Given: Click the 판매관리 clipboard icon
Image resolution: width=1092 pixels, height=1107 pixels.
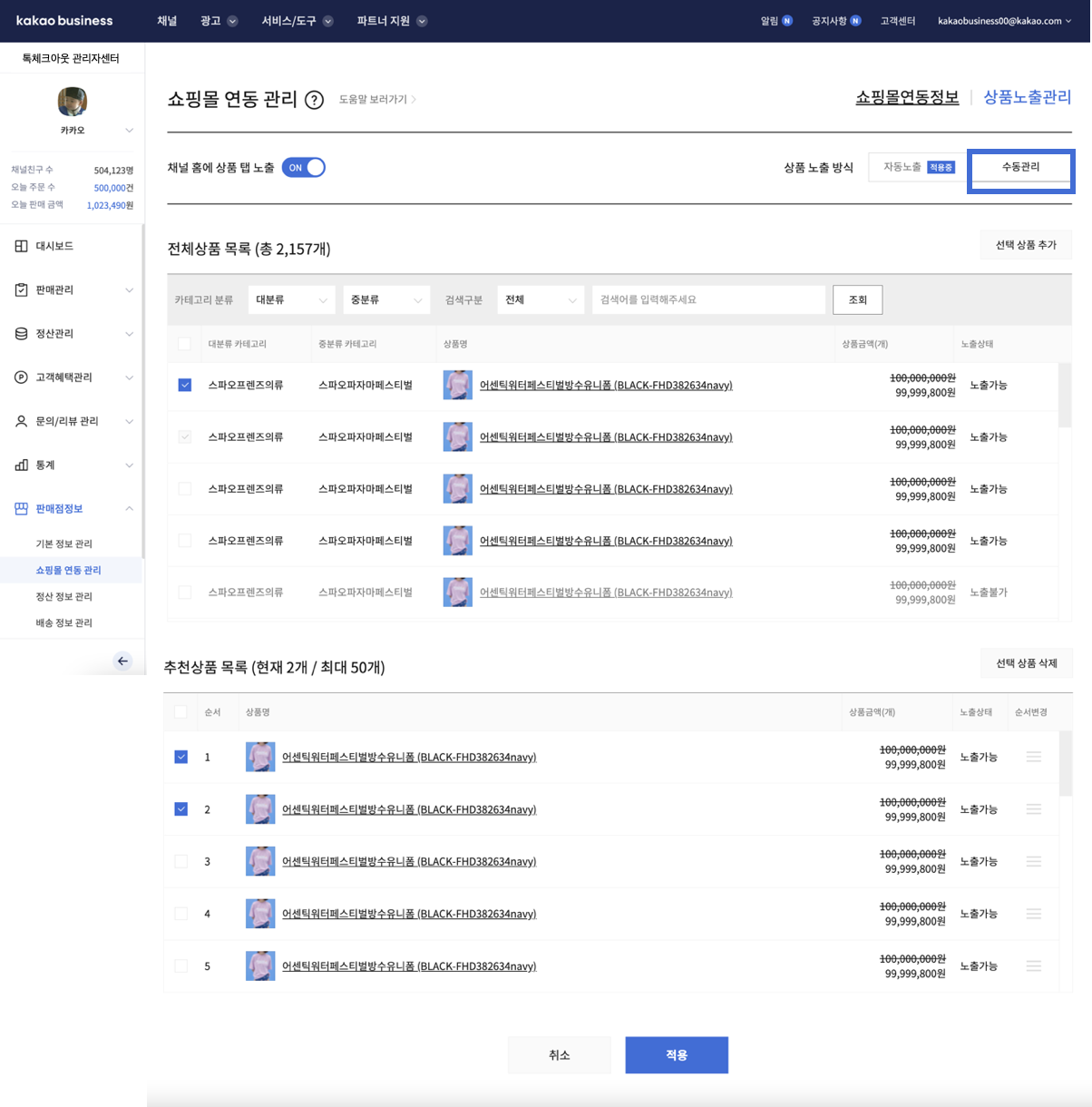Looking at the screenshot, I should click(x=21, y=289).
